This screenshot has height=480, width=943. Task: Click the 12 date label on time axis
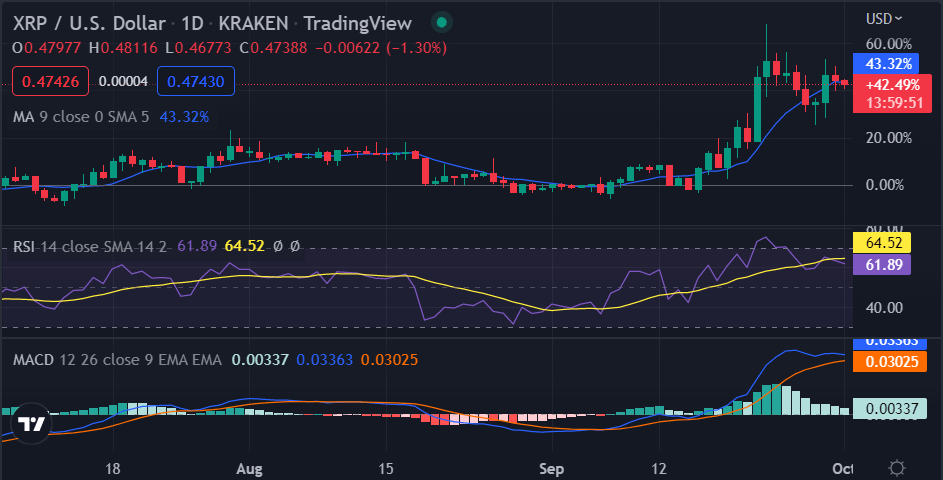(659, 469)
